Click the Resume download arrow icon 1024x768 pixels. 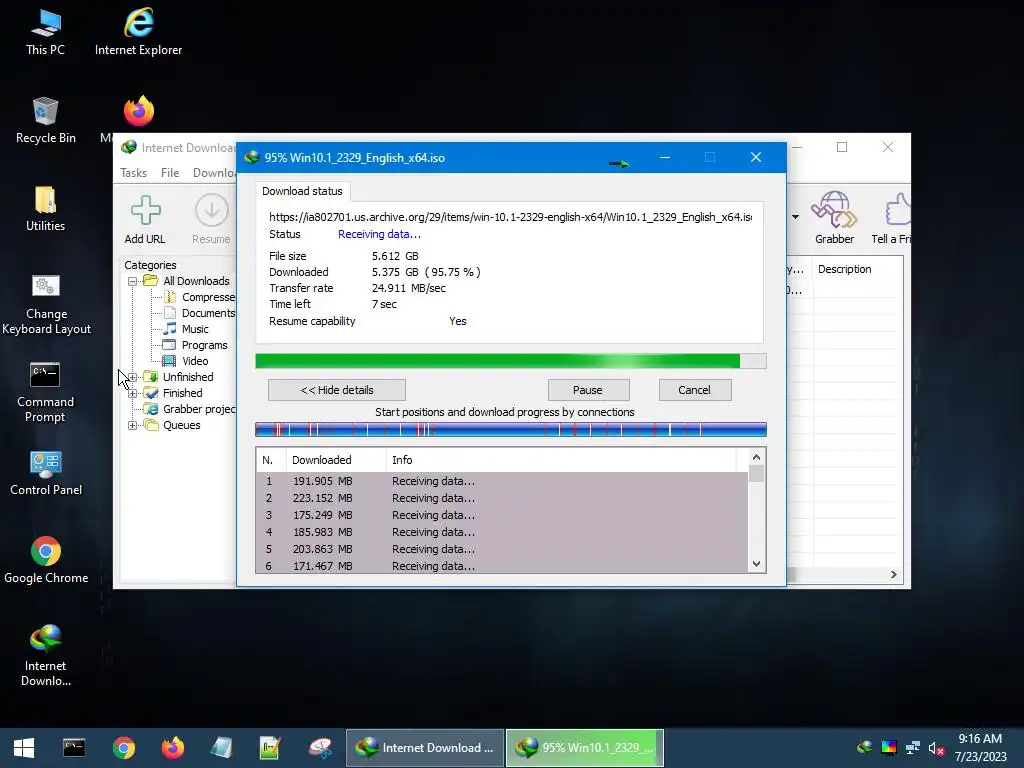[212, 210]
